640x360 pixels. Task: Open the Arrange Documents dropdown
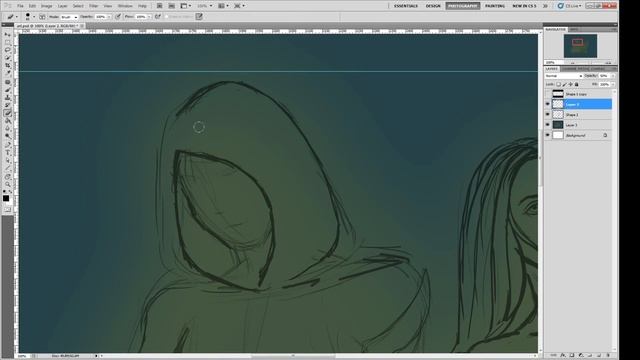click(x=223, y=6)
